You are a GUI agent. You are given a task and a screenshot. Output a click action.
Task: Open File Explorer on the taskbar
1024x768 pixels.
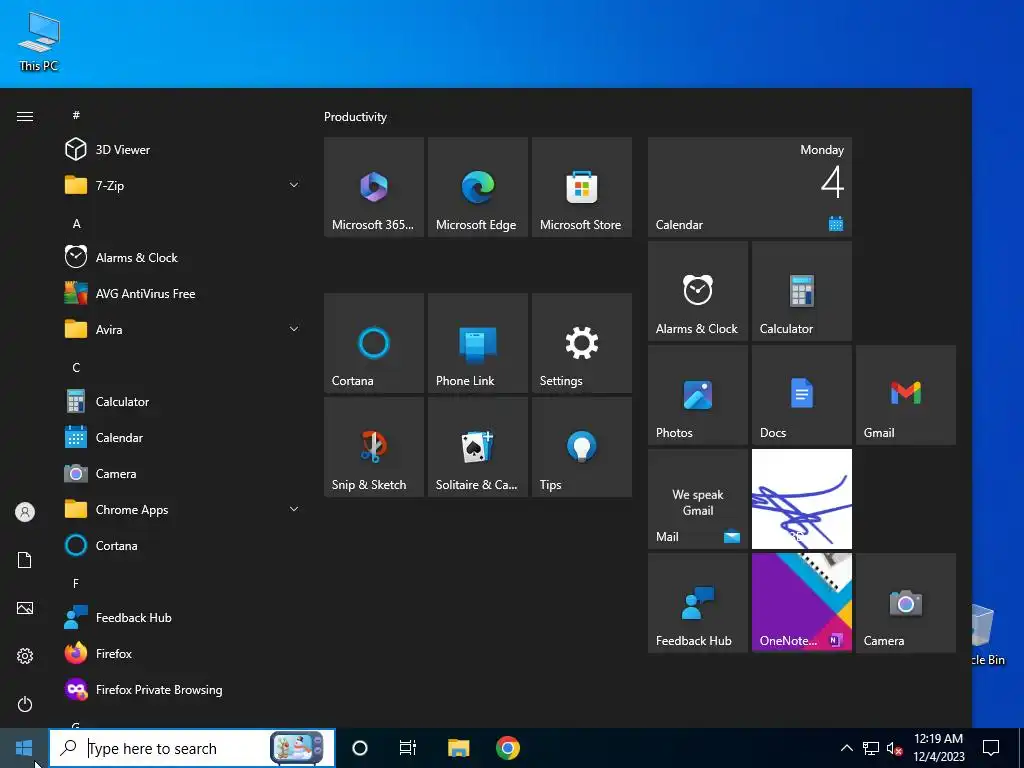tap(458, 748)
